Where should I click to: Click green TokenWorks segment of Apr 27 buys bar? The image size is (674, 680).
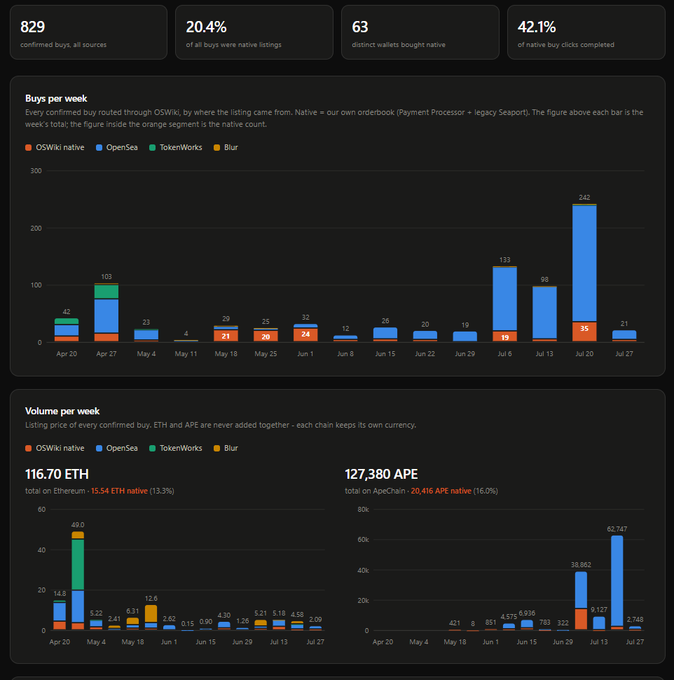click(107, 291)
